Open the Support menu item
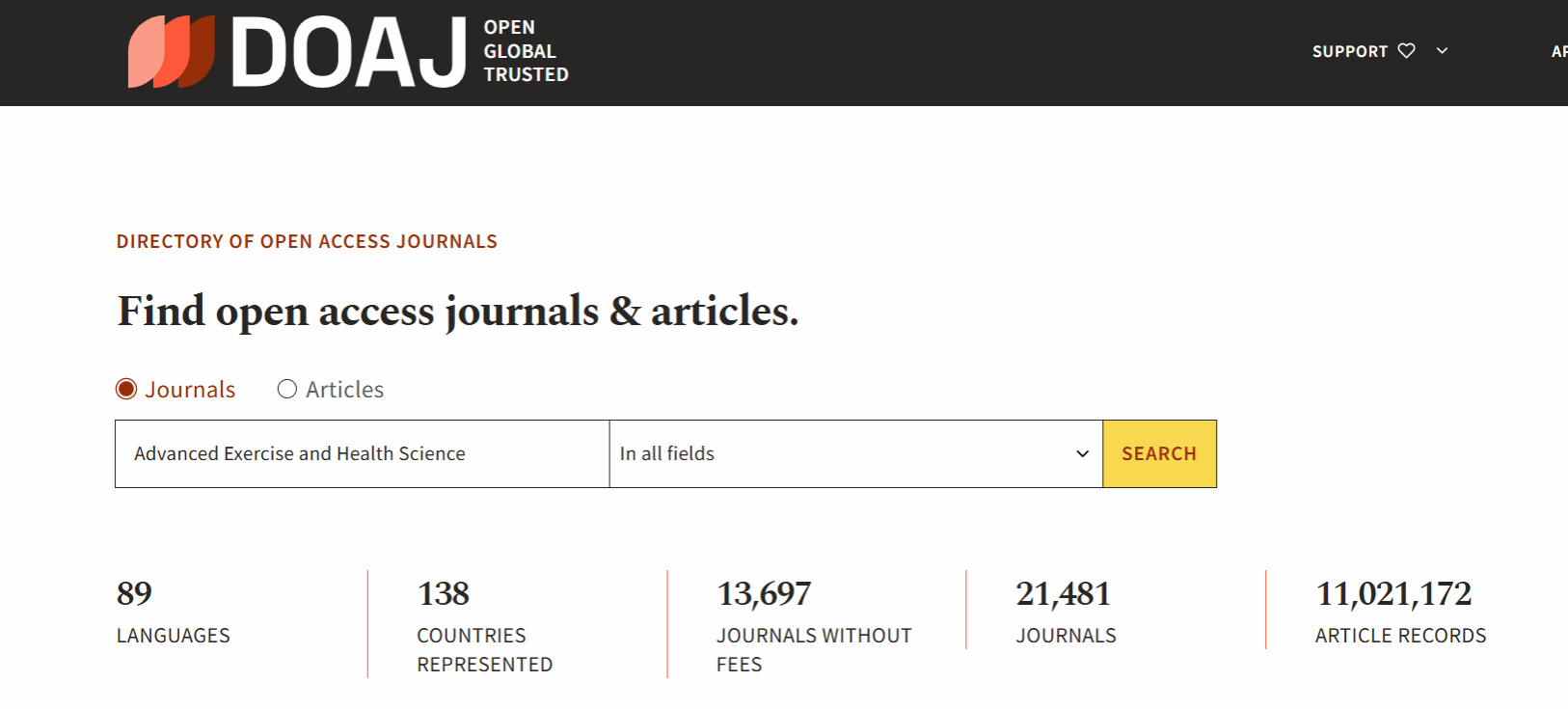 (1349, 52)
